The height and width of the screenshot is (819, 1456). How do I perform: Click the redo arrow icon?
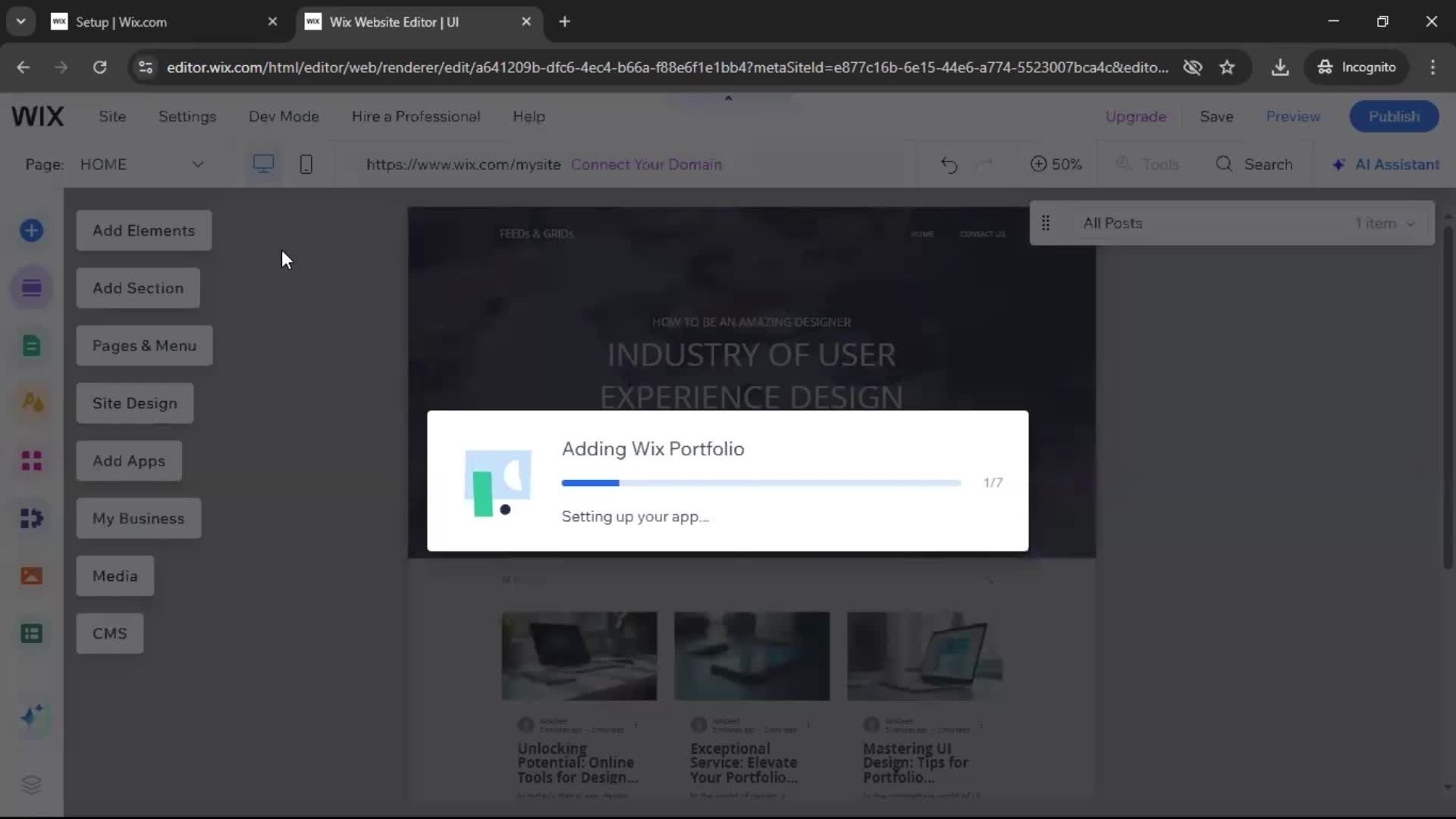[985, 164]
